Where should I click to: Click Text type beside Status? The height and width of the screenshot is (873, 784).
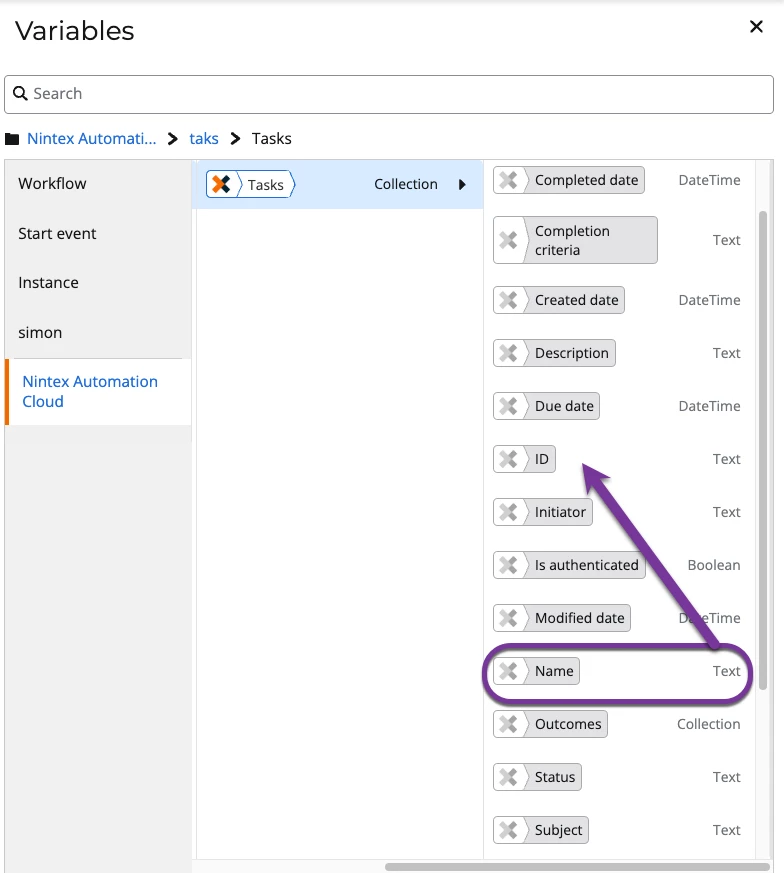[x=727, y=777]
